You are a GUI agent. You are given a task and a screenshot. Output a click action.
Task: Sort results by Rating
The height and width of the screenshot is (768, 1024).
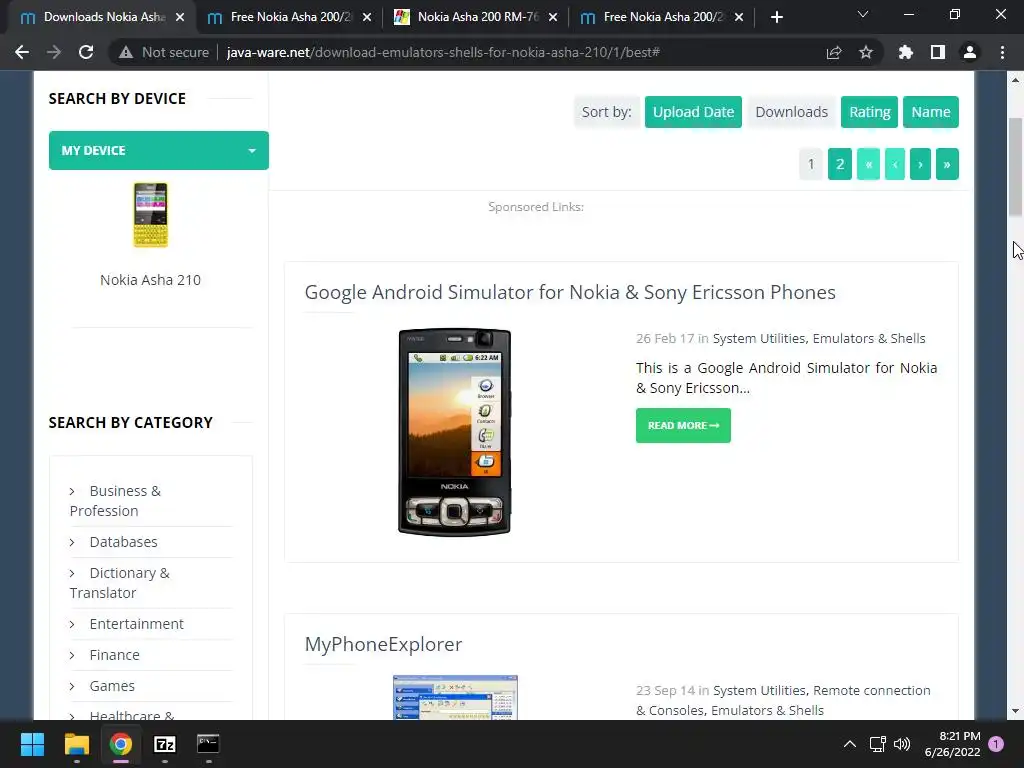(869, 112)
